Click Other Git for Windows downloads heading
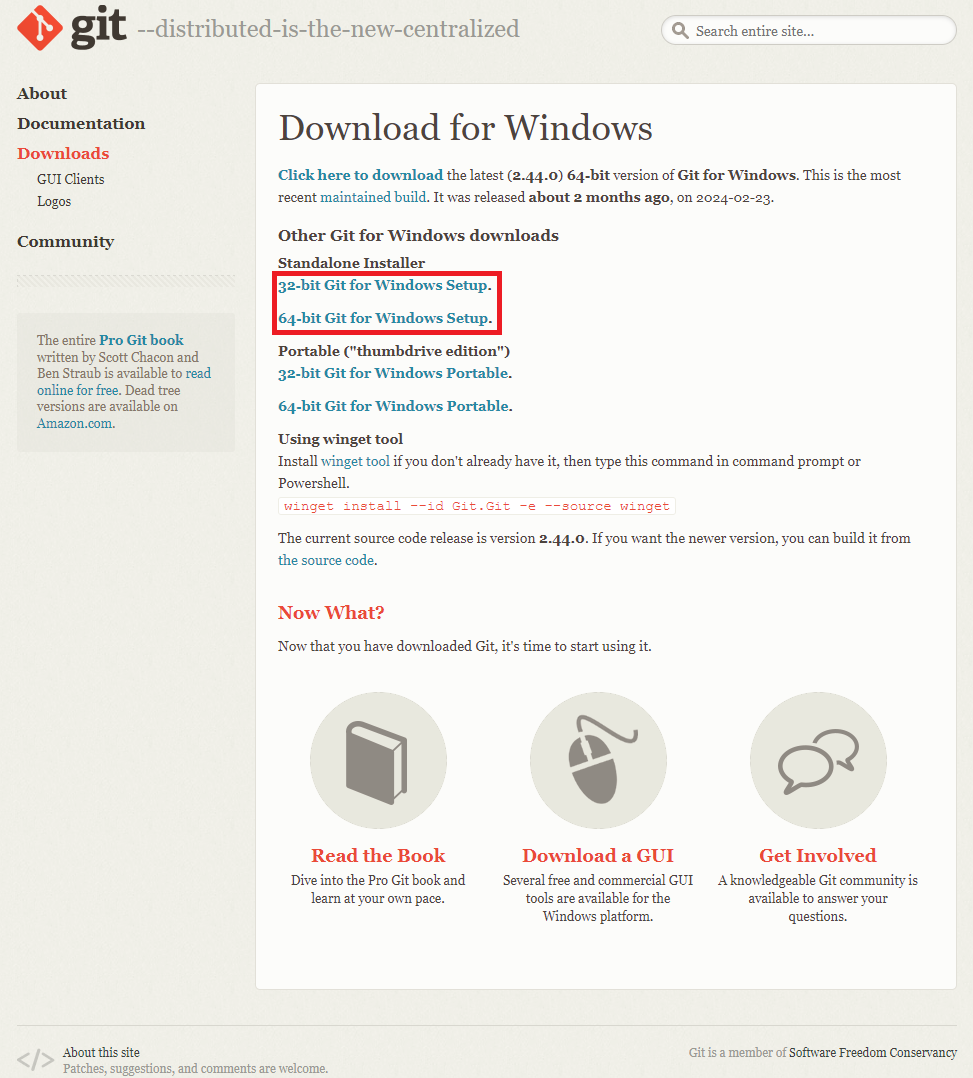 [418, 236]
